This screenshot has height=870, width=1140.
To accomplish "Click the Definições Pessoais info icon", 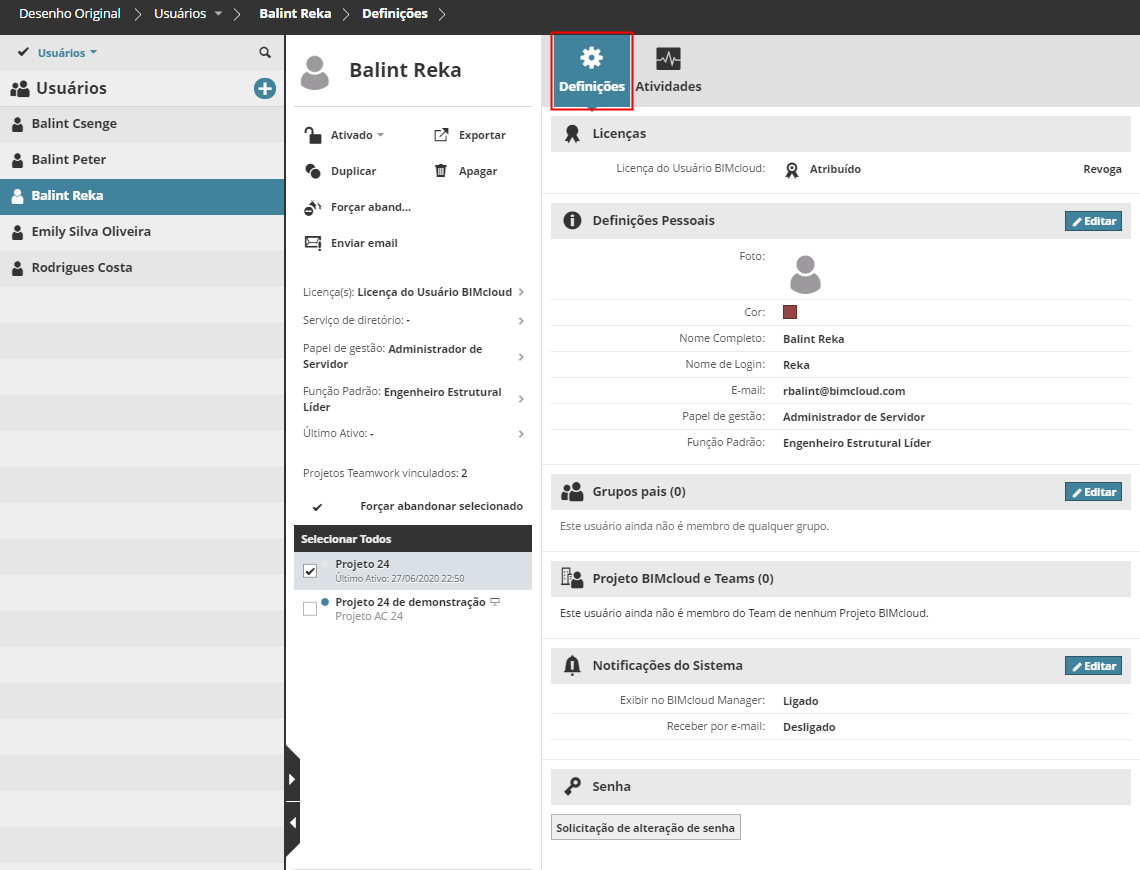I will 572,220.
